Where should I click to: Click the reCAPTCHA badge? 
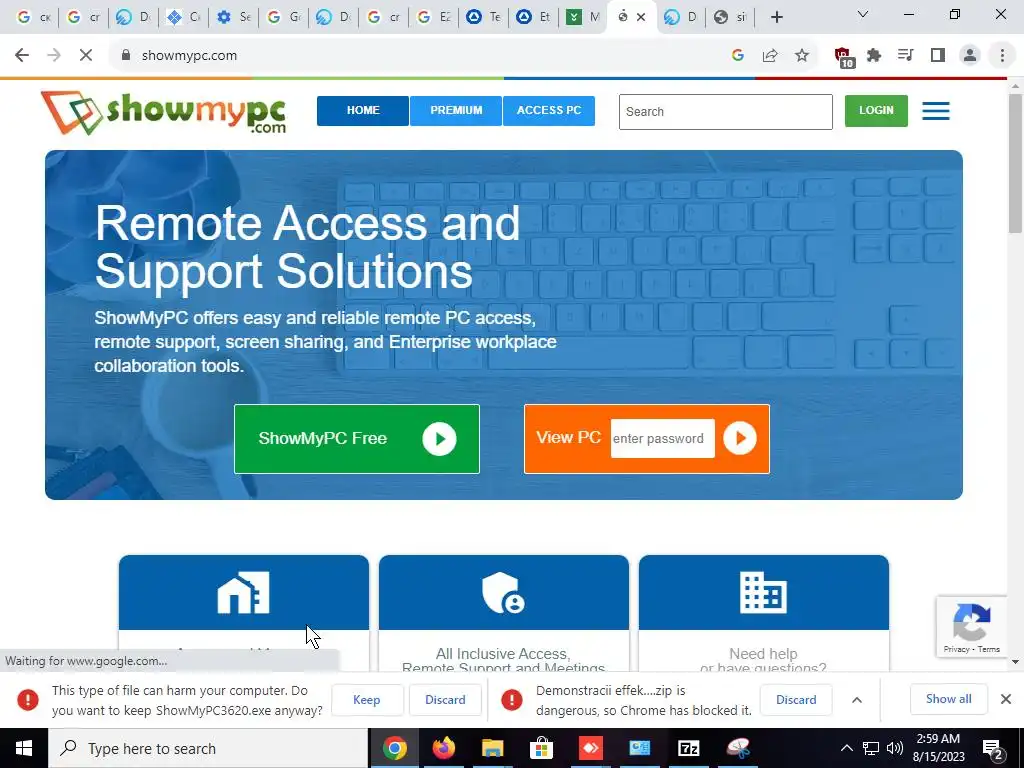[x=972, y=626]
